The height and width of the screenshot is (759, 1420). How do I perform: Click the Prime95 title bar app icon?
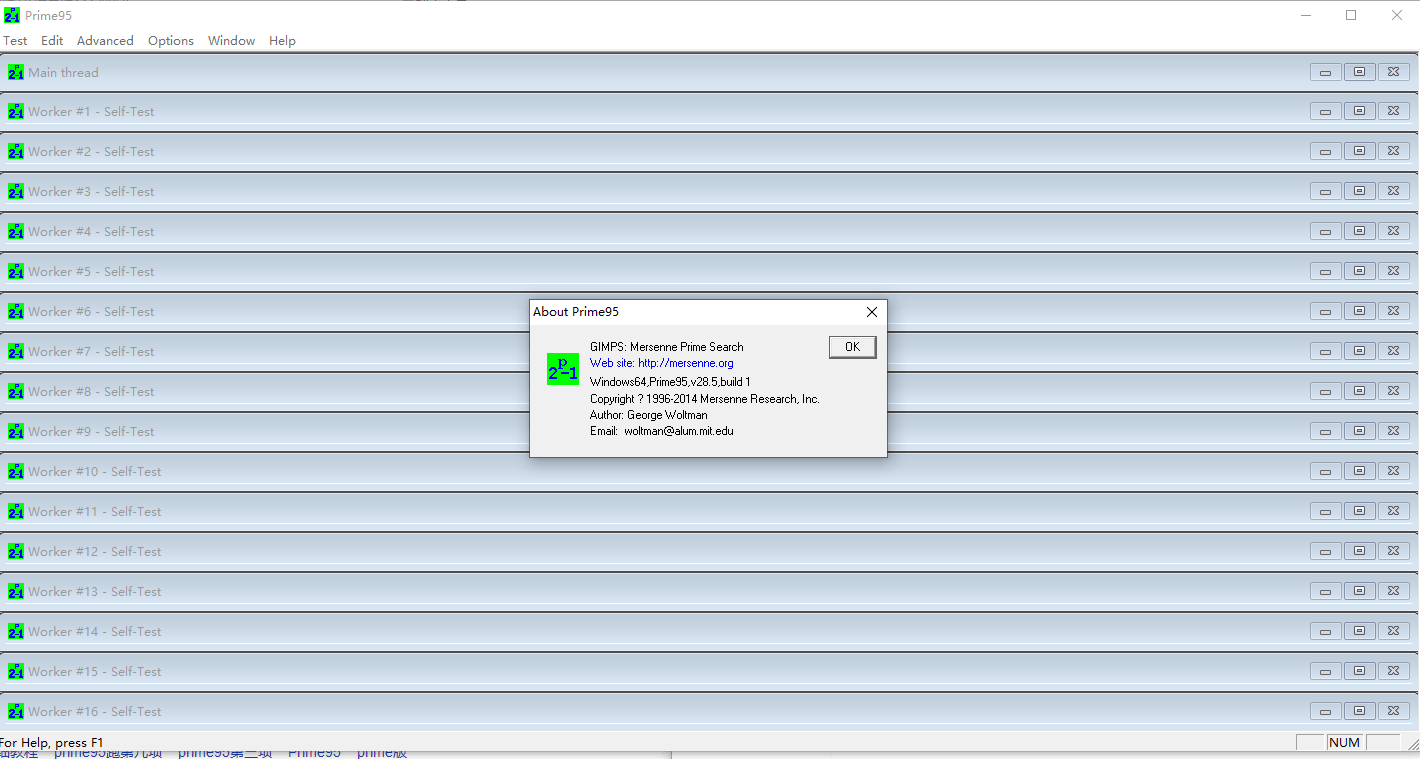coord(12,15)
